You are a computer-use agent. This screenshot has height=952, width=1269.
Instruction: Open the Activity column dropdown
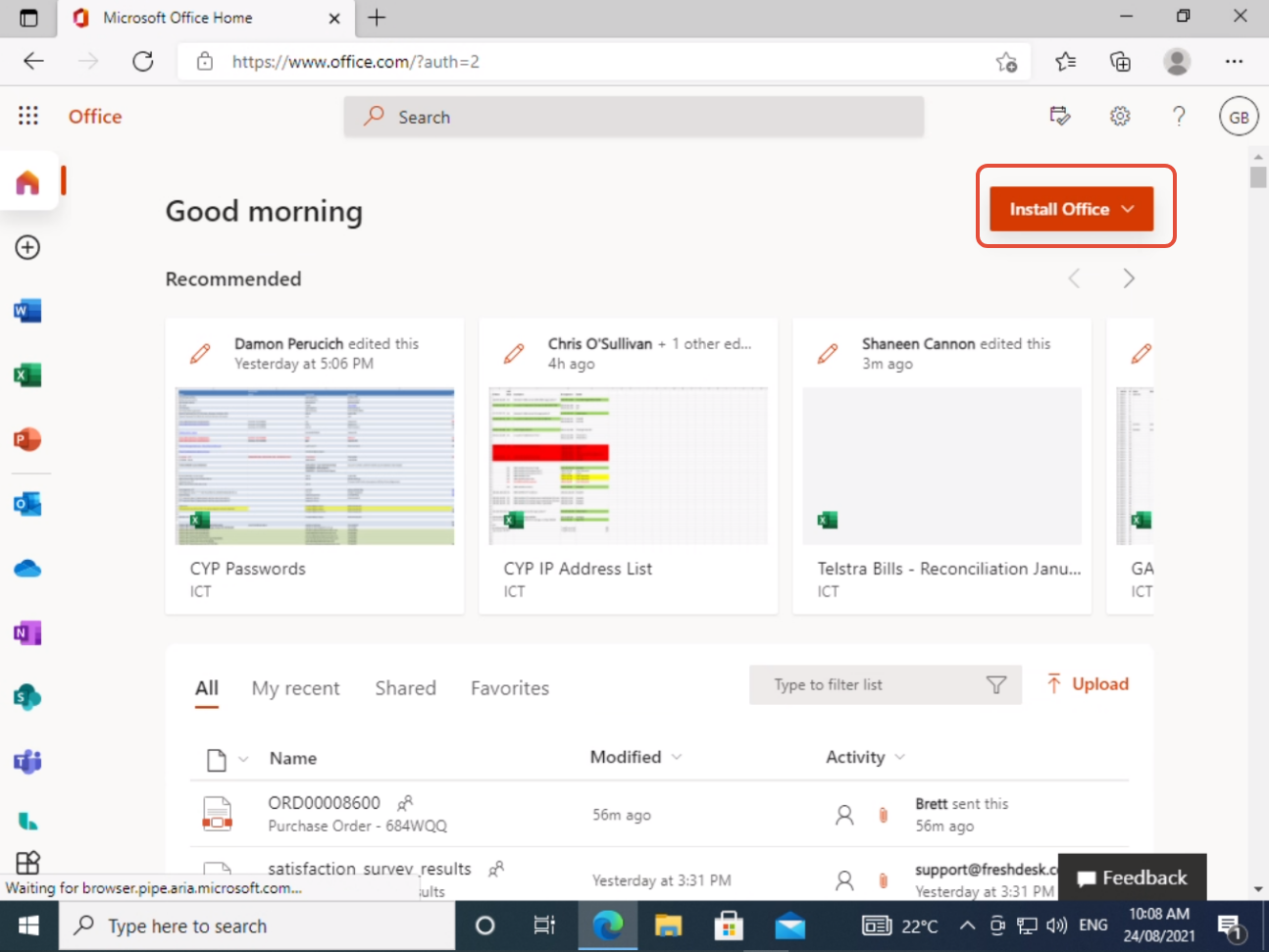865,757
